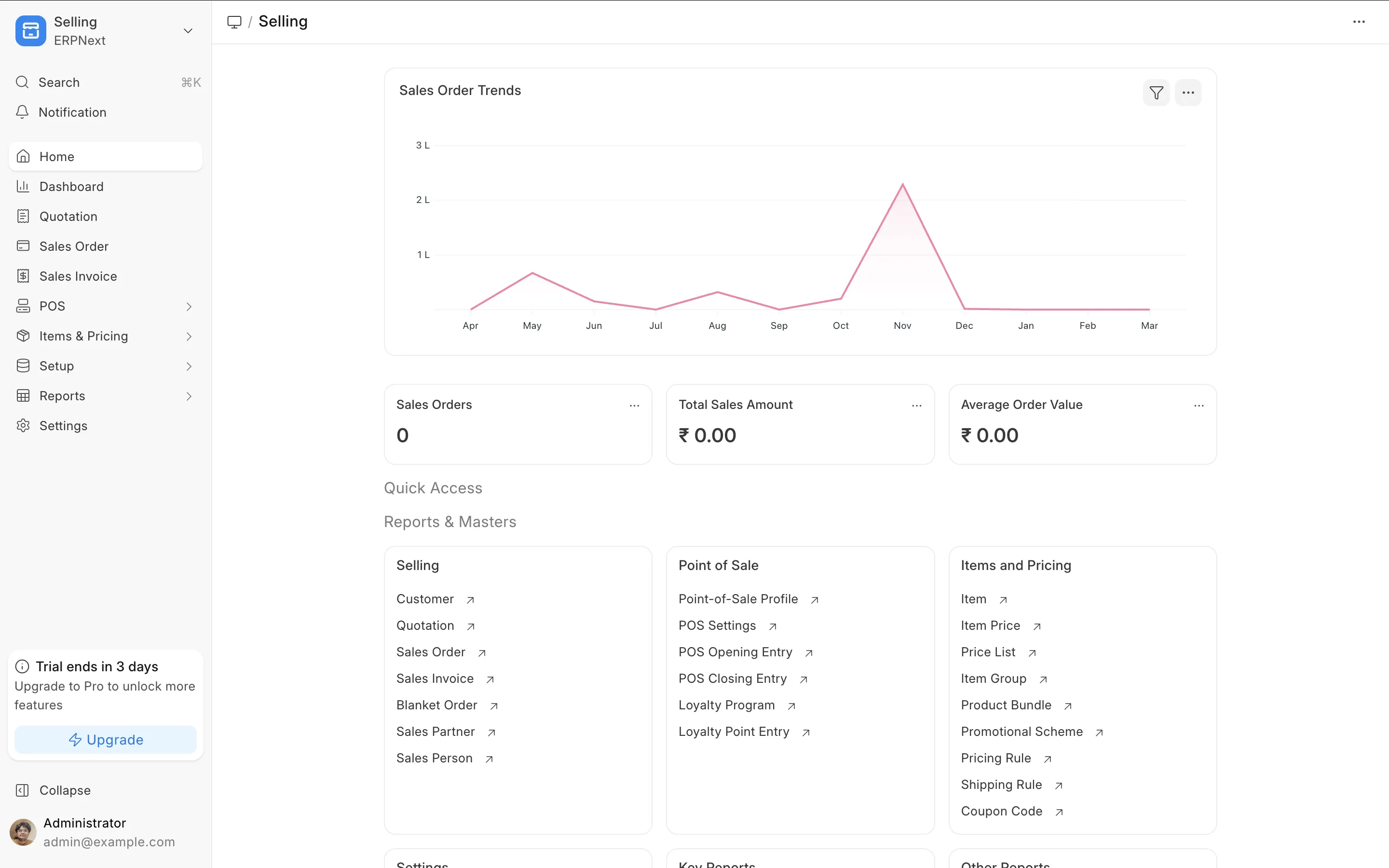Click the Items & Pricing box icon
The image size is (1389, 868).
tap(23, 336)
